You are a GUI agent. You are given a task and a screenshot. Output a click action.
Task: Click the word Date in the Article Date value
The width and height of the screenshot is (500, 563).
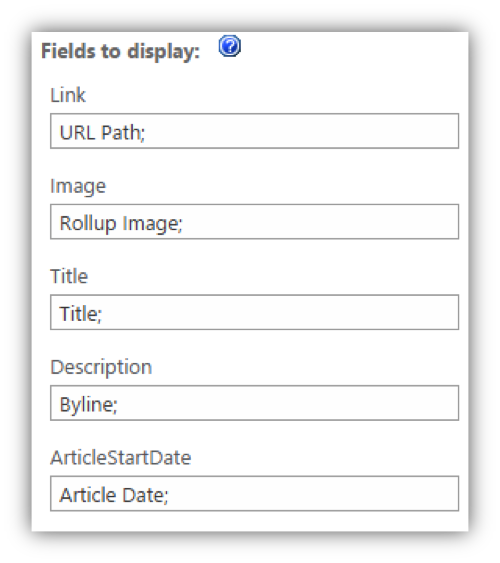tap(144, 495)
